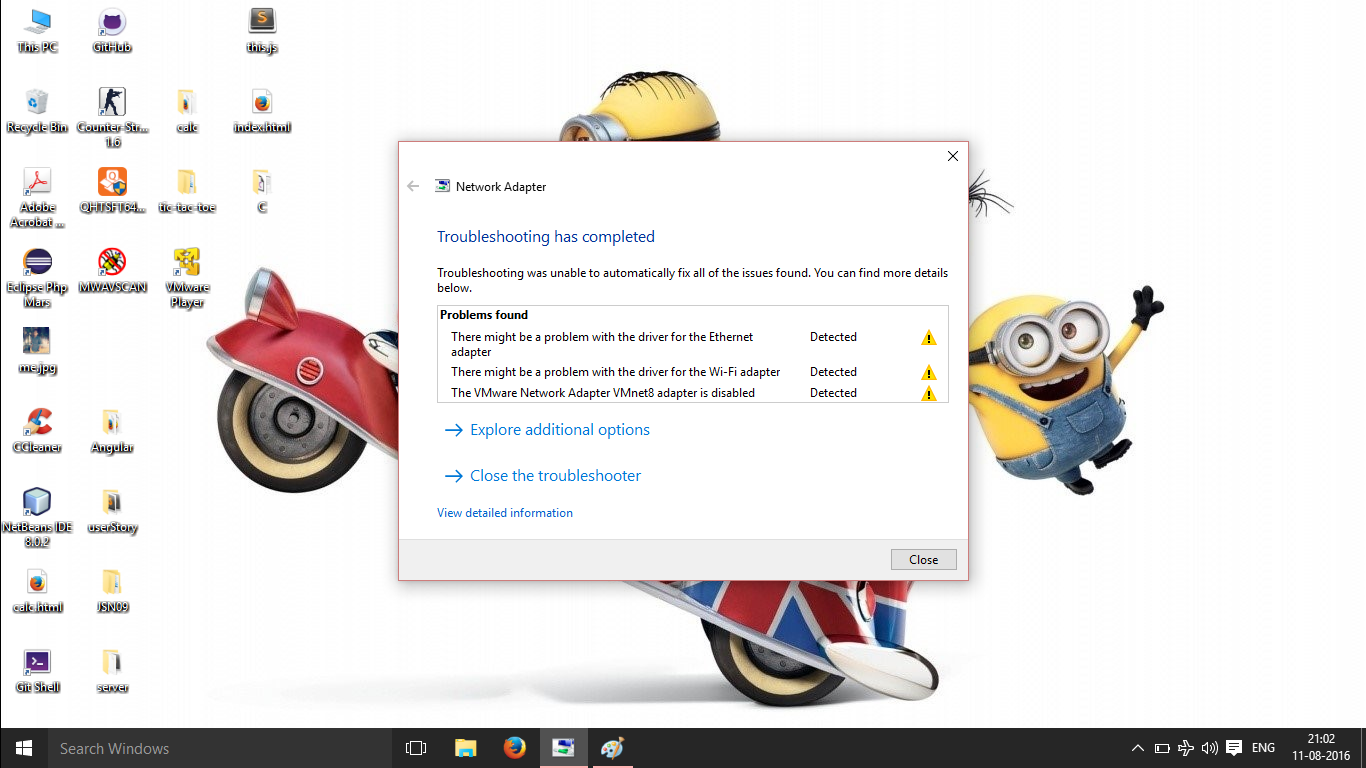1366x768 pixels.
Task: Click the back arrow in Network Adapter dialog
Action: click(x=413, y=186)
